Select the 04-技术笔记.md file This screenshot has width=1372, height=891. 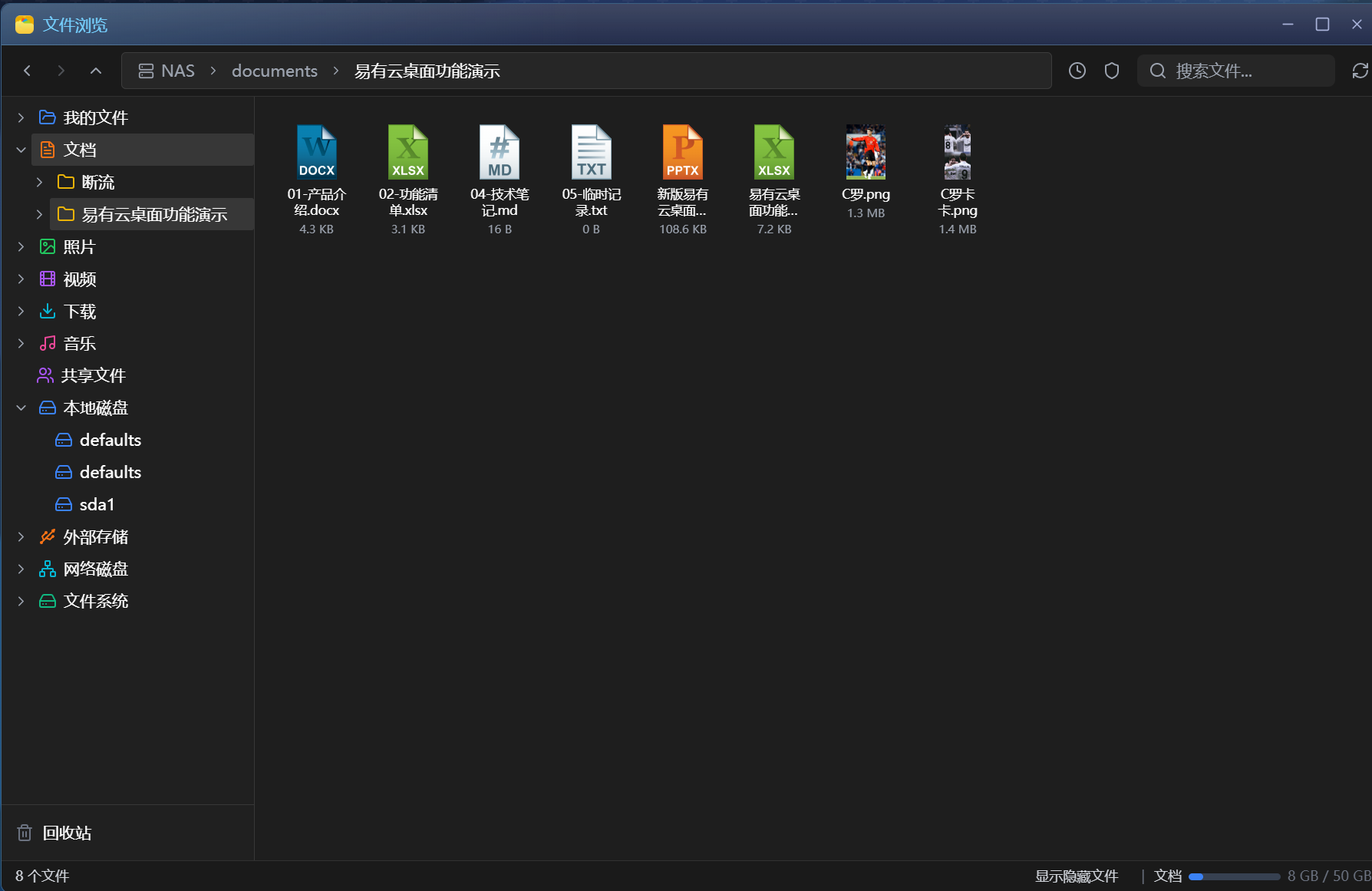500,180
